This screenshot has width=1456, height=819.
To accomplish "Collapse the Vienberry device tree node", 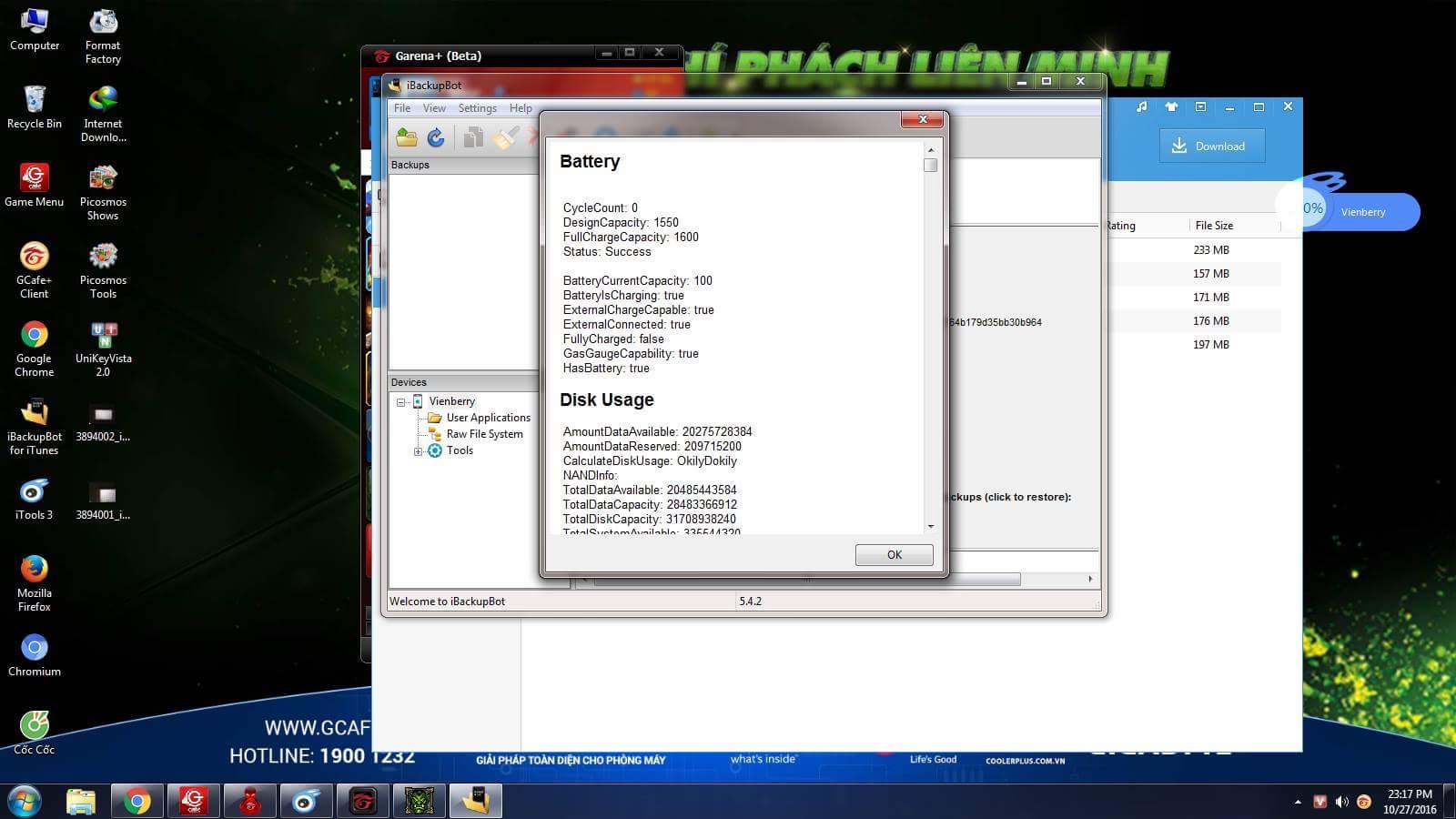I will (400, 402).
